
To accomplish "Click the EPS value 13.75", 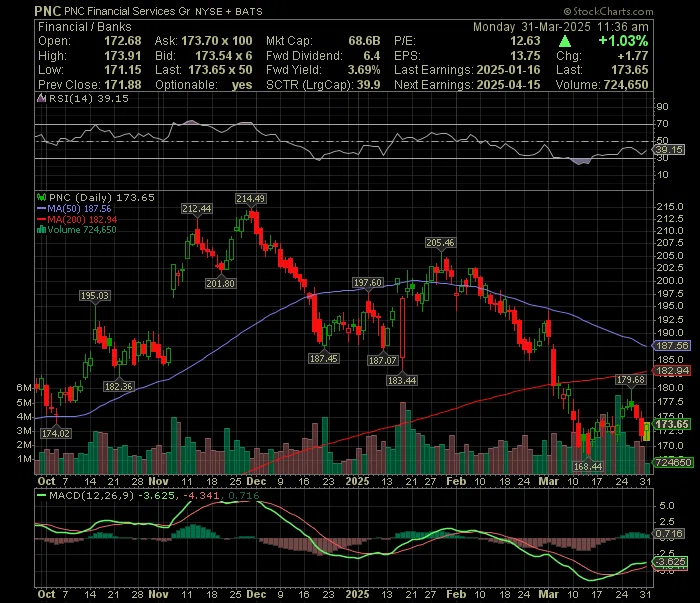I will point(525,56).
